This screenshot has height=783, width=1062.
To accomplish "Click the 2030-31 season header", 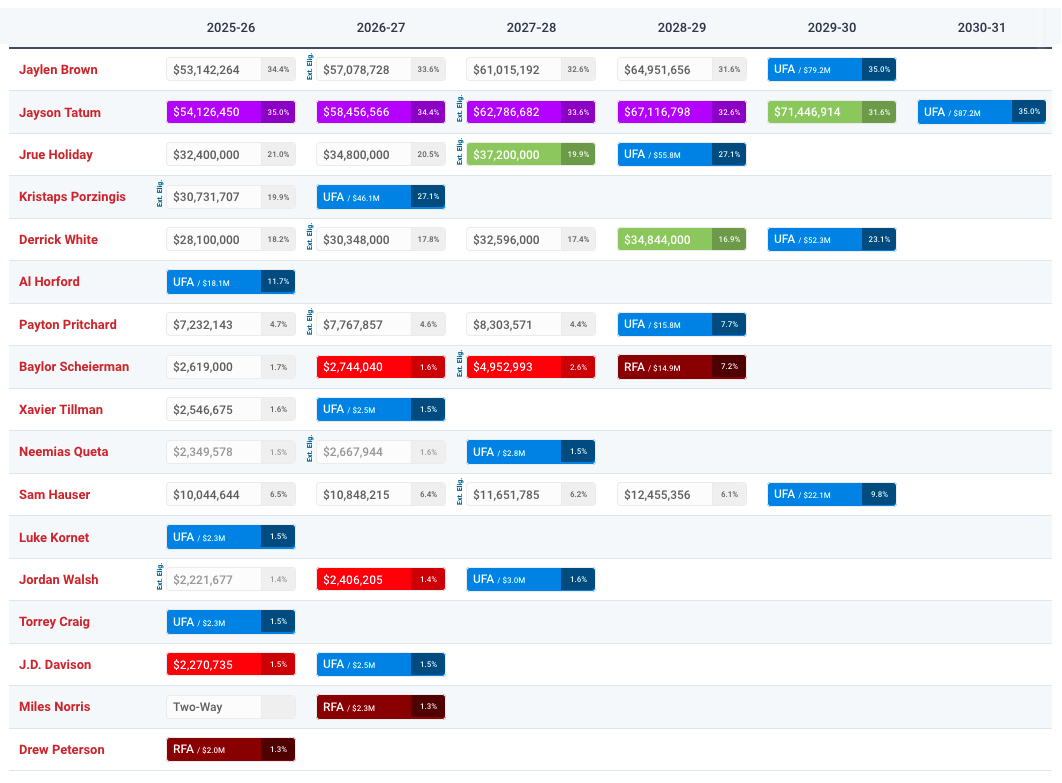I will click(981, 27).
